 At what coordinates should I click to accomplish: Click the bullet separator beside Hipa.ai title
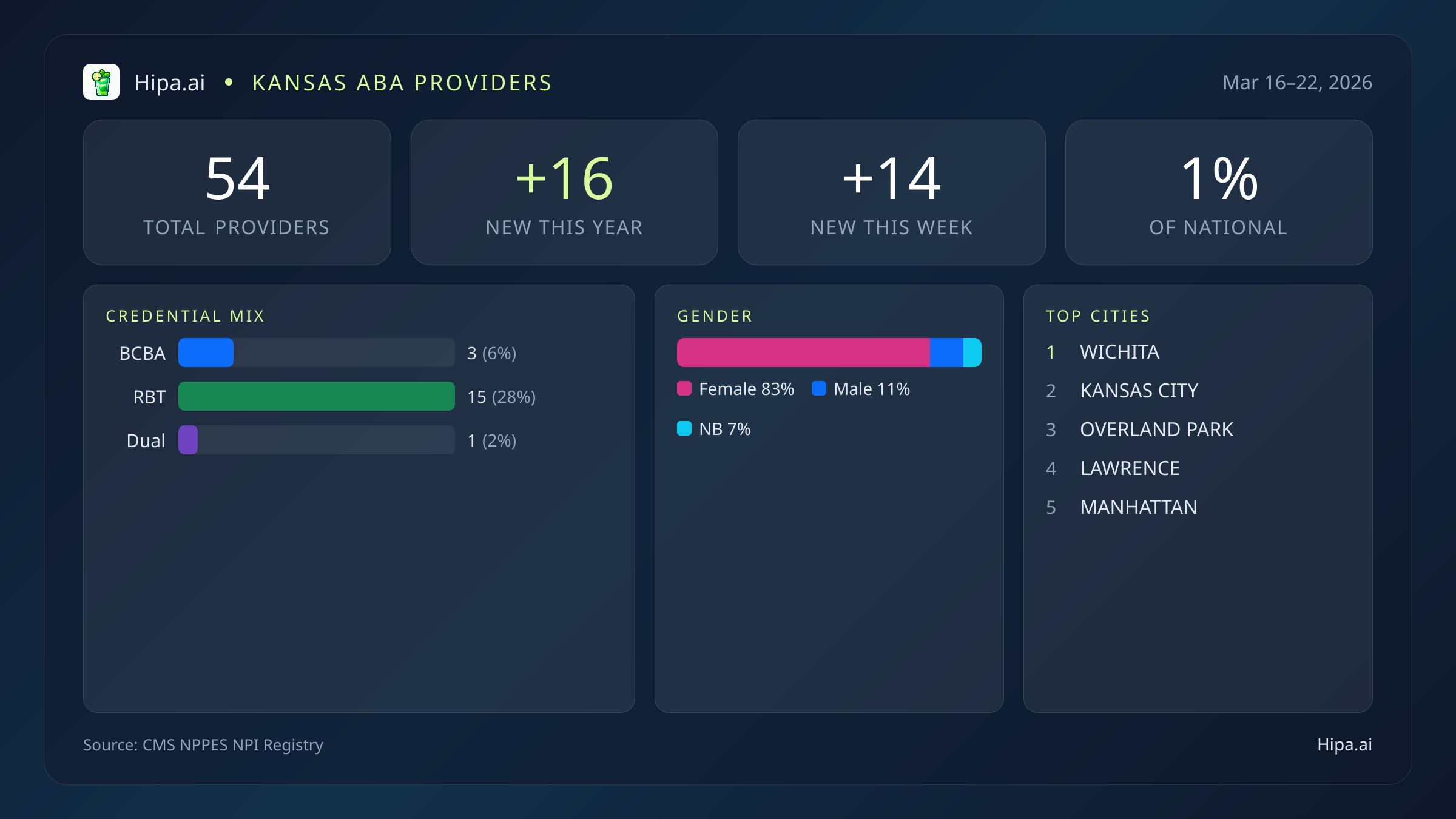pyautogui.click(x=229, y=82)
